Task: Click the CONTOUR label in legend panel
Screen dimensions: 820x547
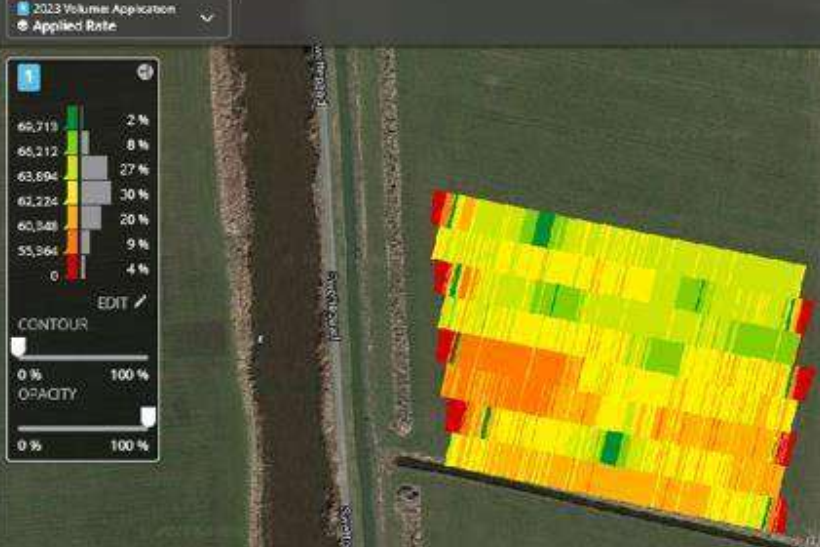Action: click(52, 325)
